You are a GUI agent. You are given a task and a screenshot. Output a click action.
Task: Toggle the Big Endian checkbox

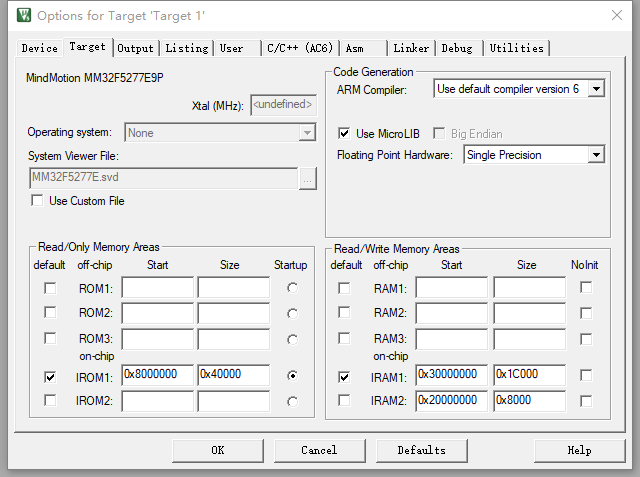(439, 133)
